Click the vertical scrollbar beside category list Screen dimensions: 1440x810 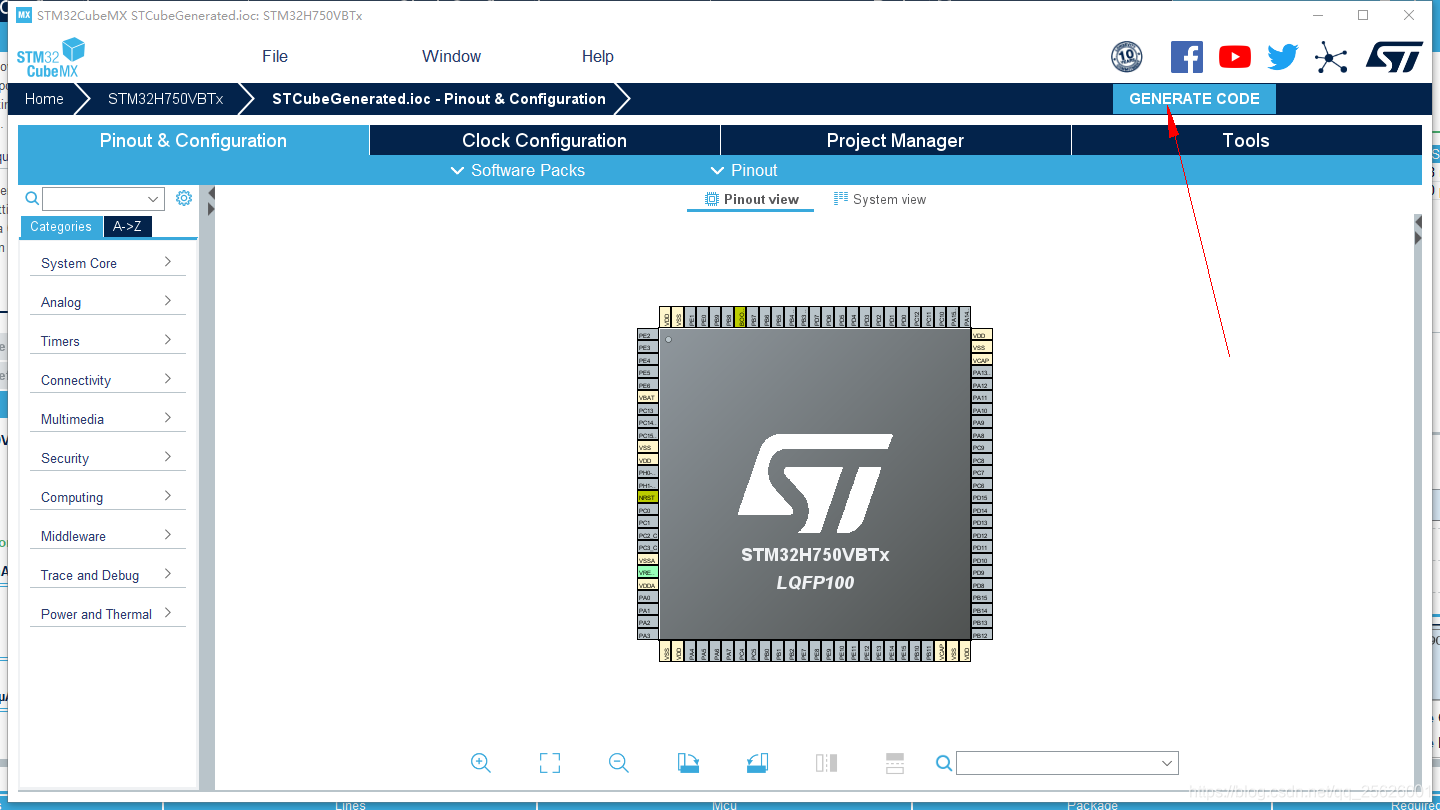(x=206, y=486)
